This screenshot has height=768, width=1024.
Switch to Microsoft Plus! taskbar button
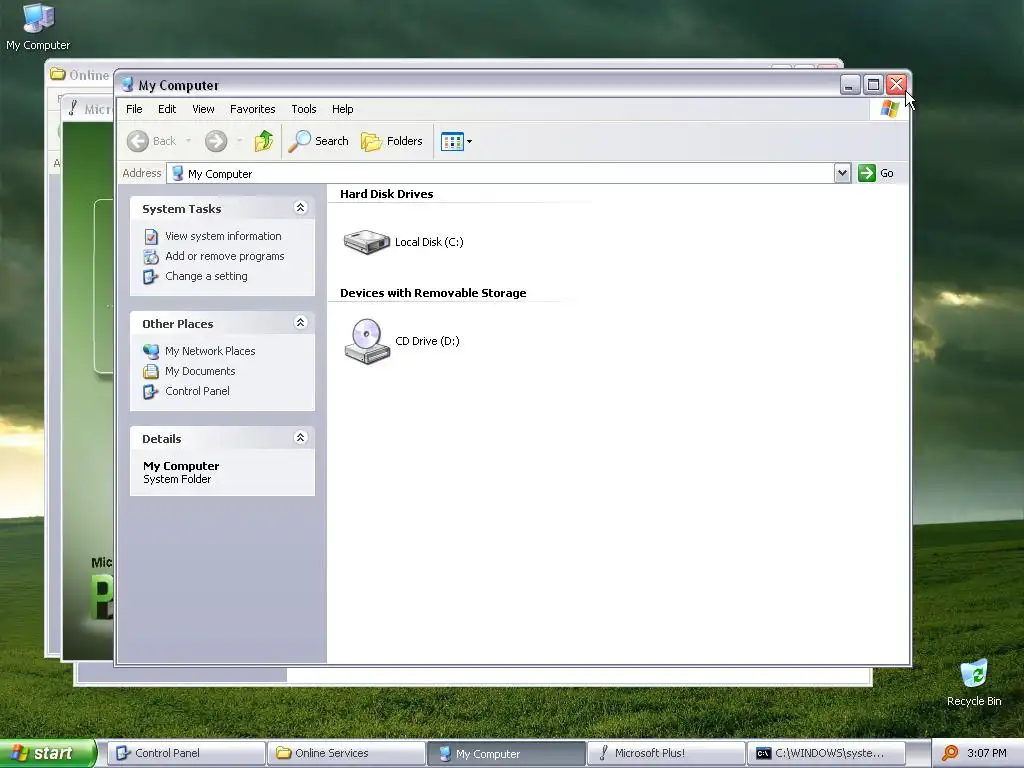point(666,753)
